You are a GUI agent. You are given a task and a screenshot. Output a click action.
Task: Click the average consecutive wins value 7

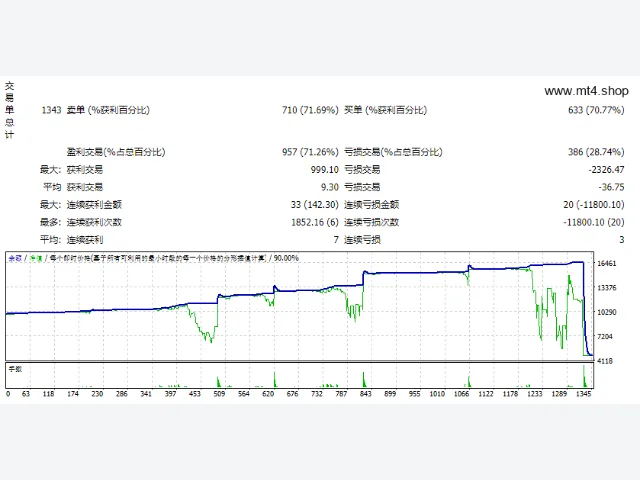click(336, 240)
